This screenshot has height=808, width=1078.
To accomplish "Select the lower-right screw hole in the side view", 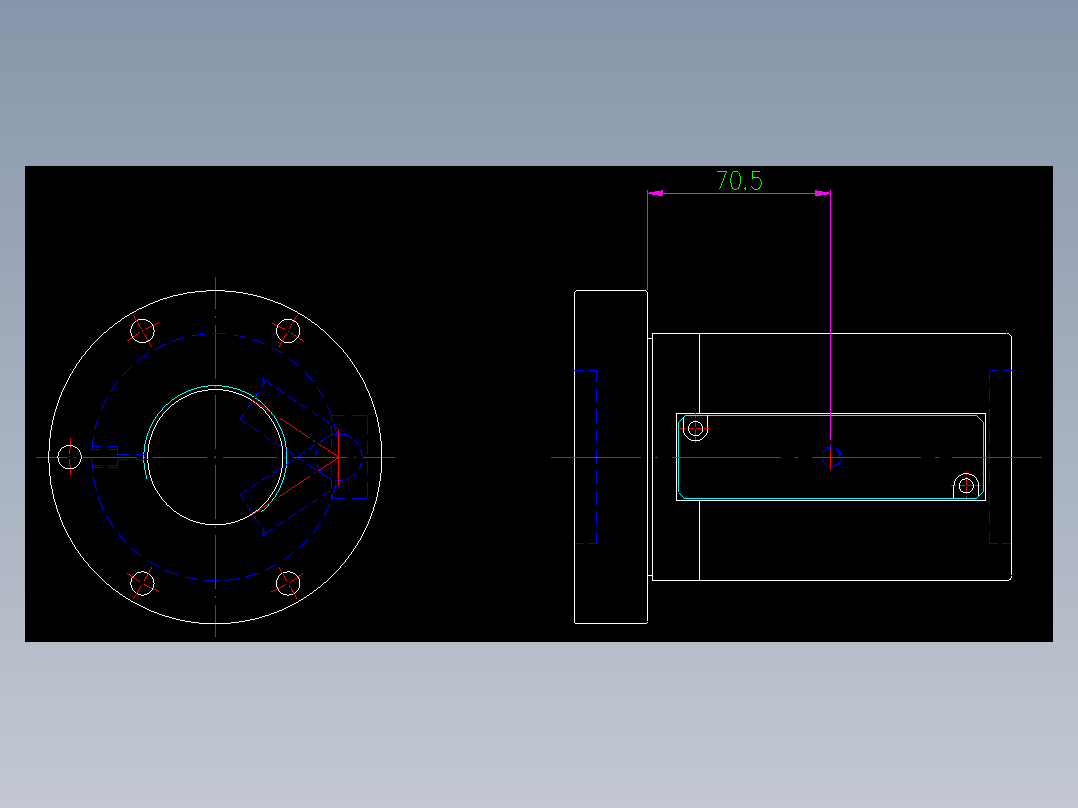I will [966, 487].
